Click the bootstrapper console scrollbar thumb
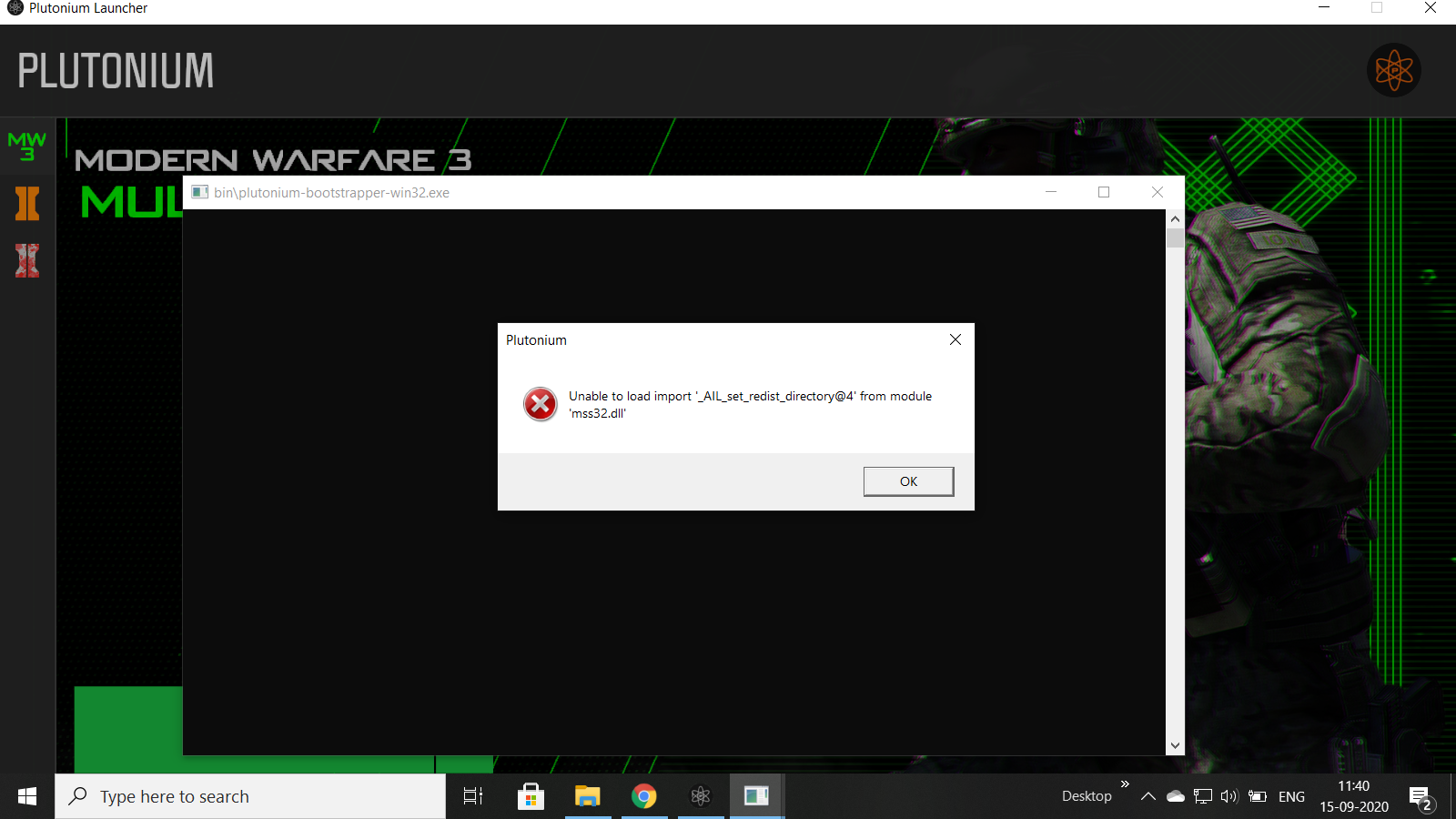This screenshot has width=1456, height=819. coord(1175,238)
